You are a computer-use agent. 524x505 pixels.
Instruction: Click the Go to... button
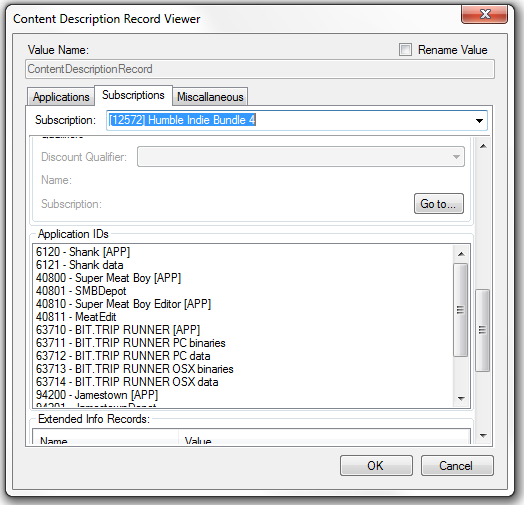[x=438, y=204]
